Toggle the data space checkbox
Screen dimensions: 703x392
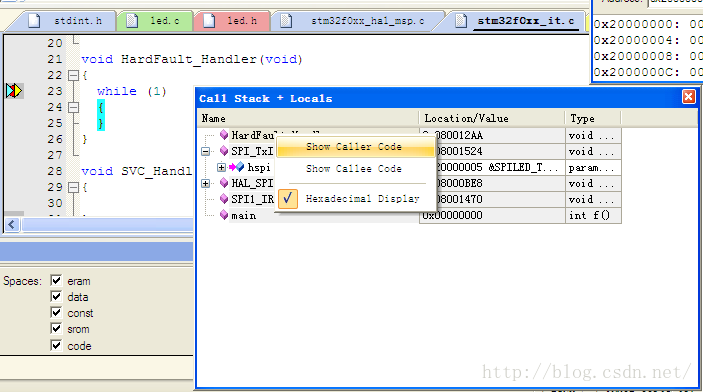click(x=56, y=296)
